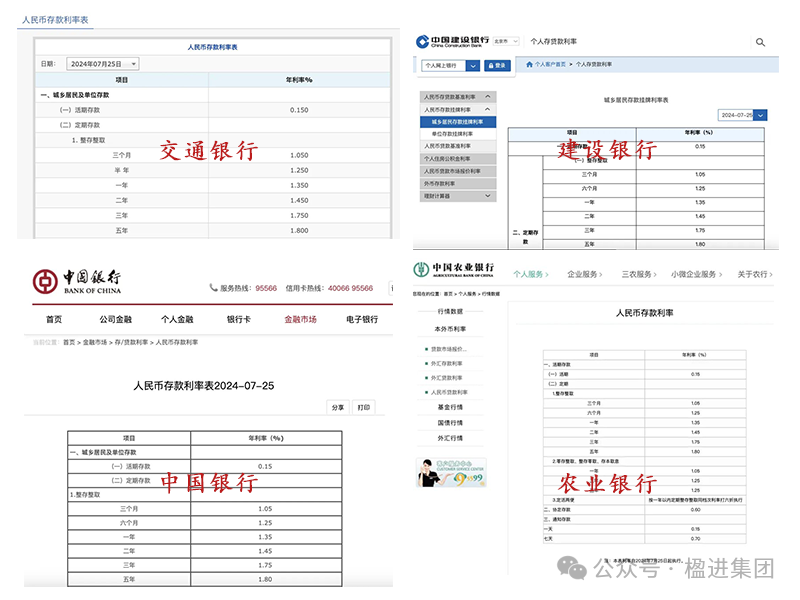Open 外汇贷款利率 link in ABC sidebar
800x600 pixels.
coord(446,378)
